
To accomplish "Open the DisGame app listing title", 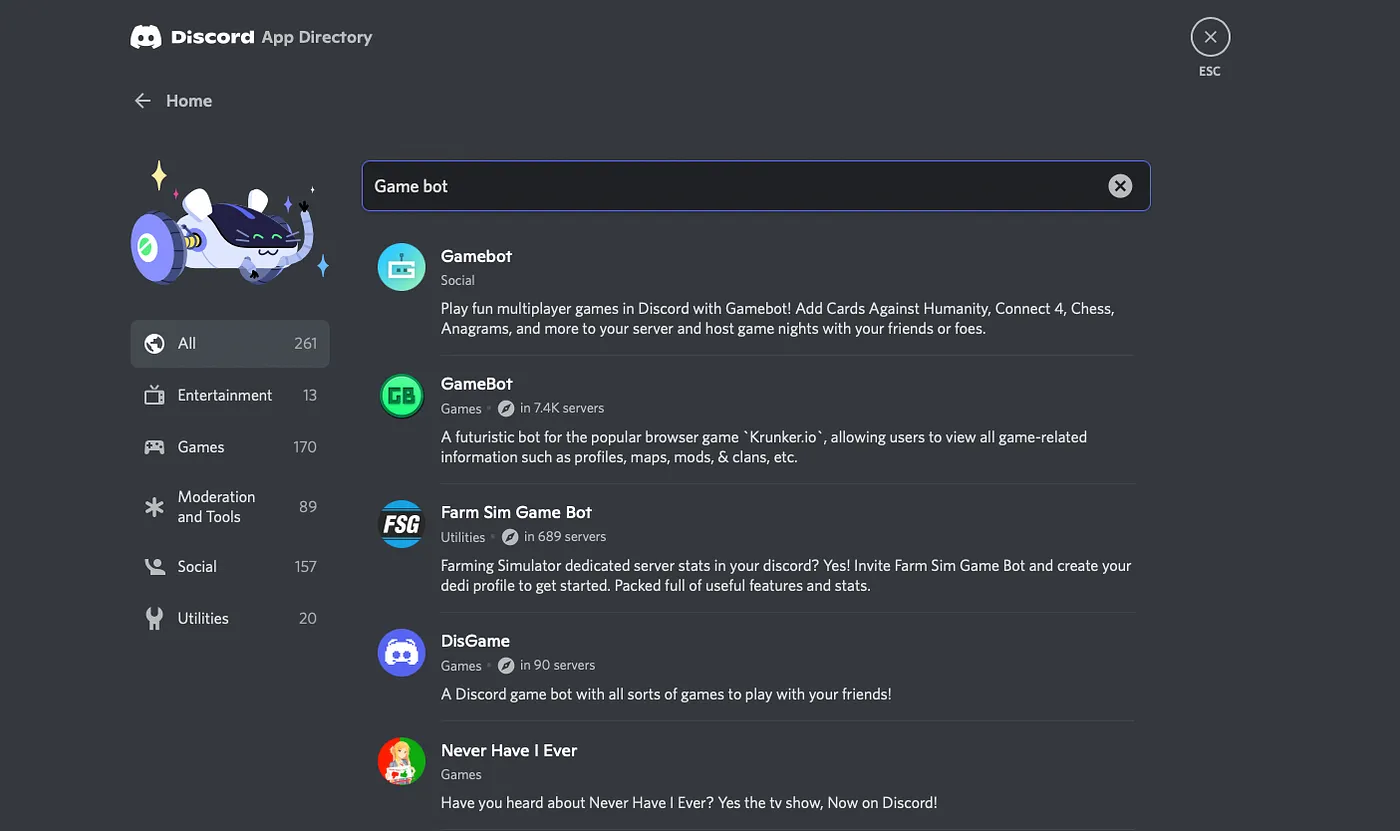I will [x=475, y=641].
